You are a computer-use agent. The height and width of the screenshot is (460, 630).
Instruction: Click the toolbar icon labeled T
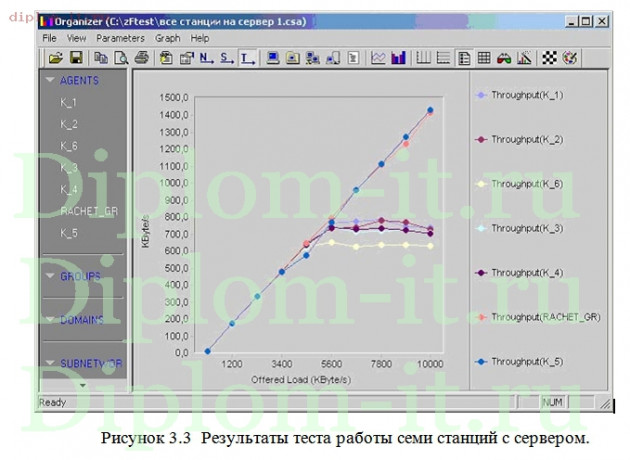point(247,58)
